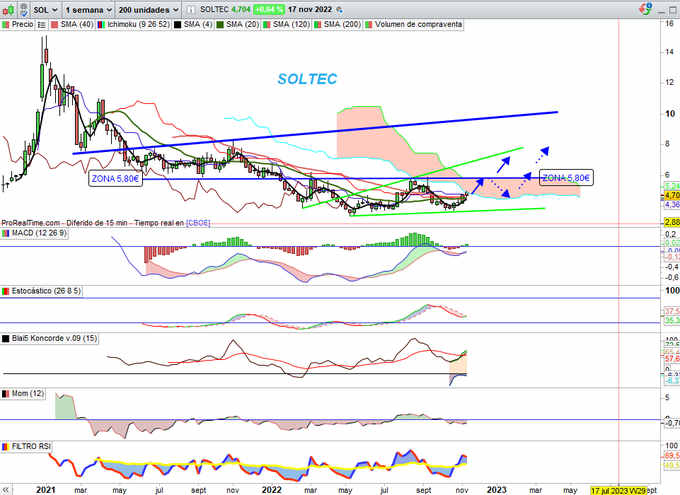The image size is (680, 495).
Task: Click the 2023 label on time axis
Action: coord(496,490)
